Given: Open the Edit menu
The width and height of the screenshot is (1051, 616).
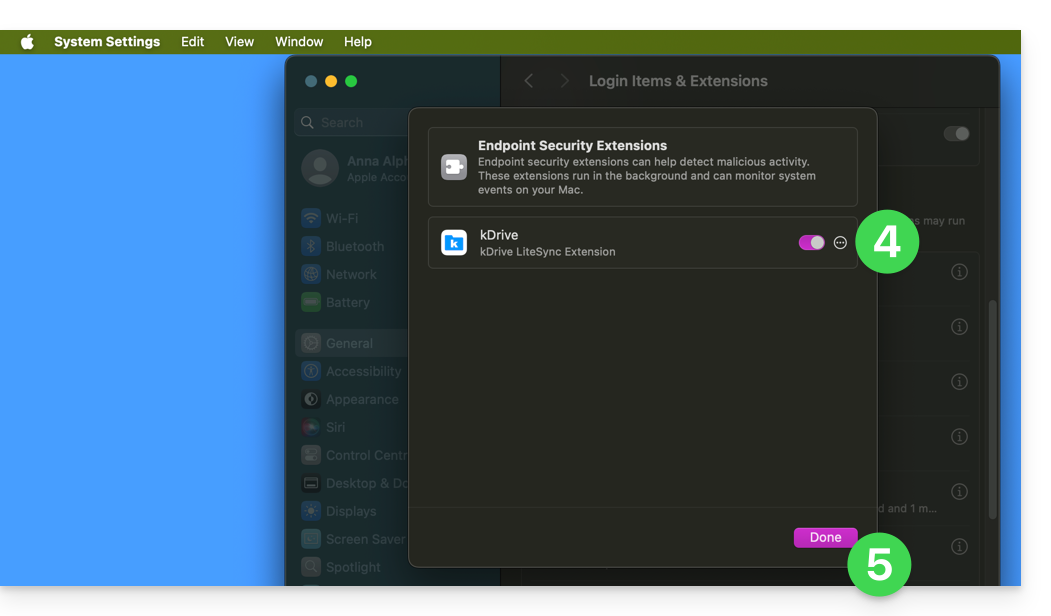Looking at the screenshot, I should pos(192,42).
